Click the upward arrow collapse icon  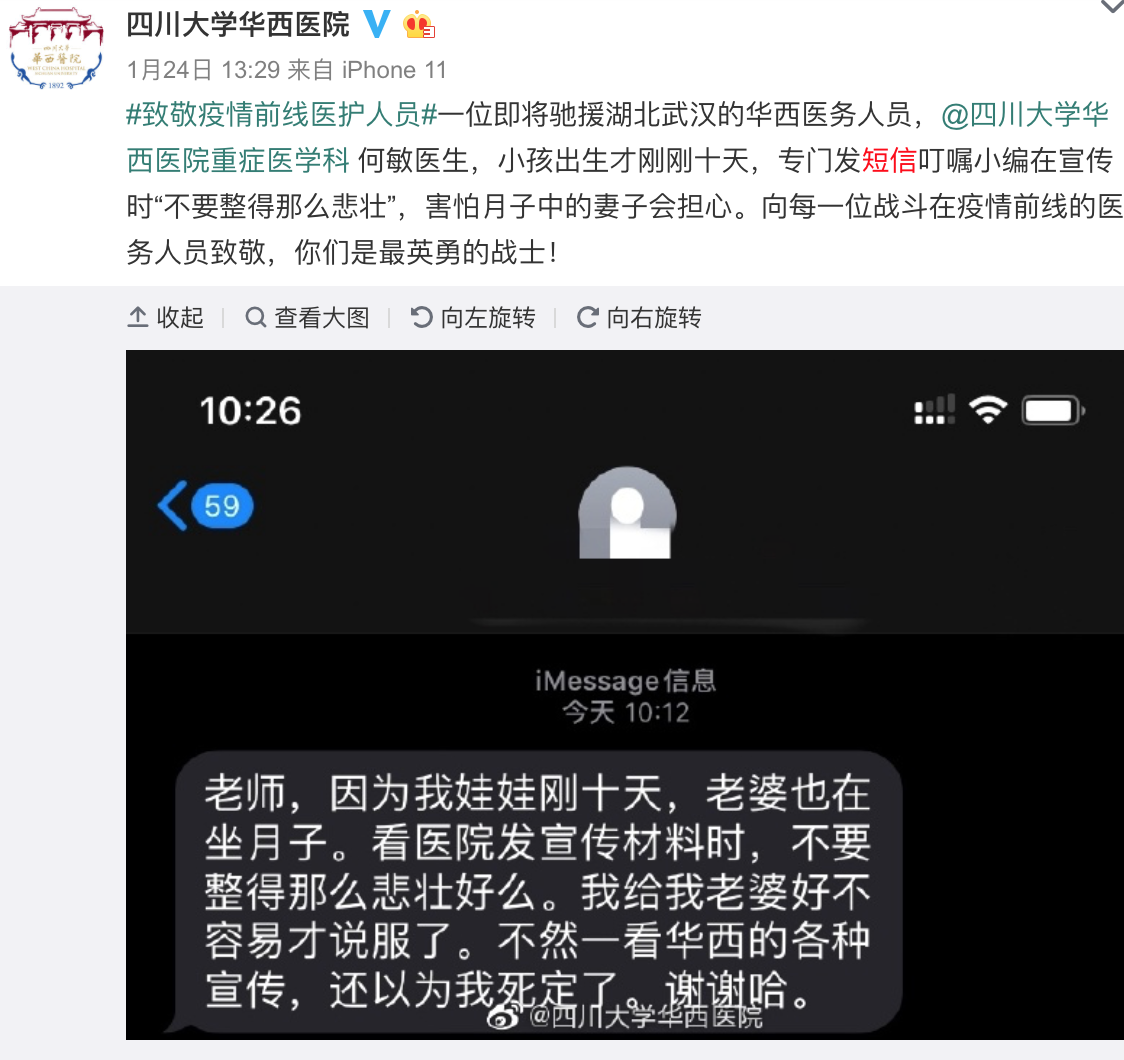[138, 317]
